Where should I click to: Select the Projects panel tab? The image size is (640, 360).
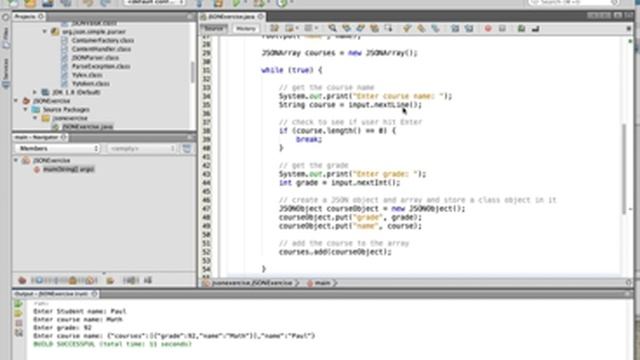coord(29,16)
